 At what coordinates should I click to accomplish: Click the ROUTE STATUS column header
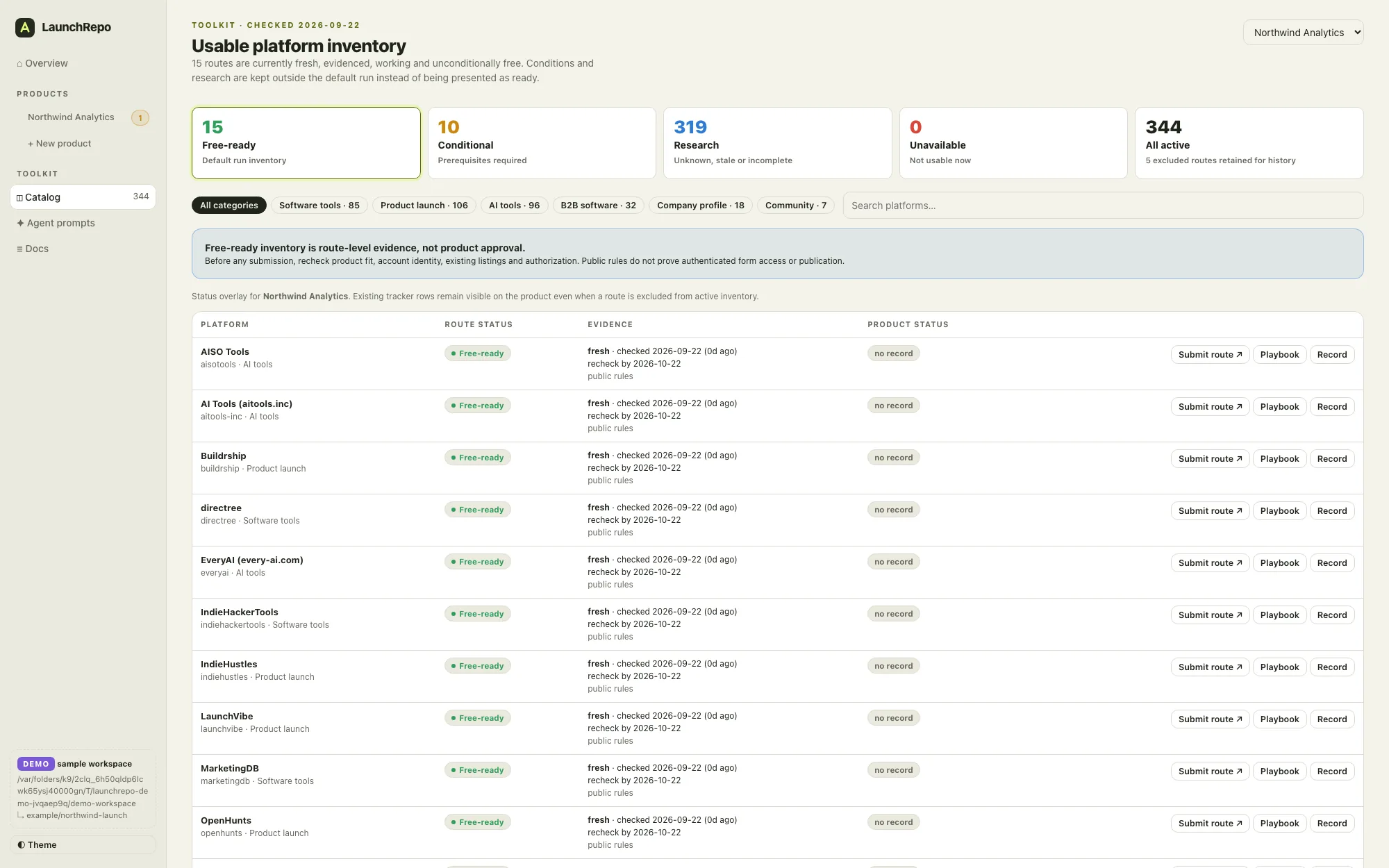click(x=479, y=325)
